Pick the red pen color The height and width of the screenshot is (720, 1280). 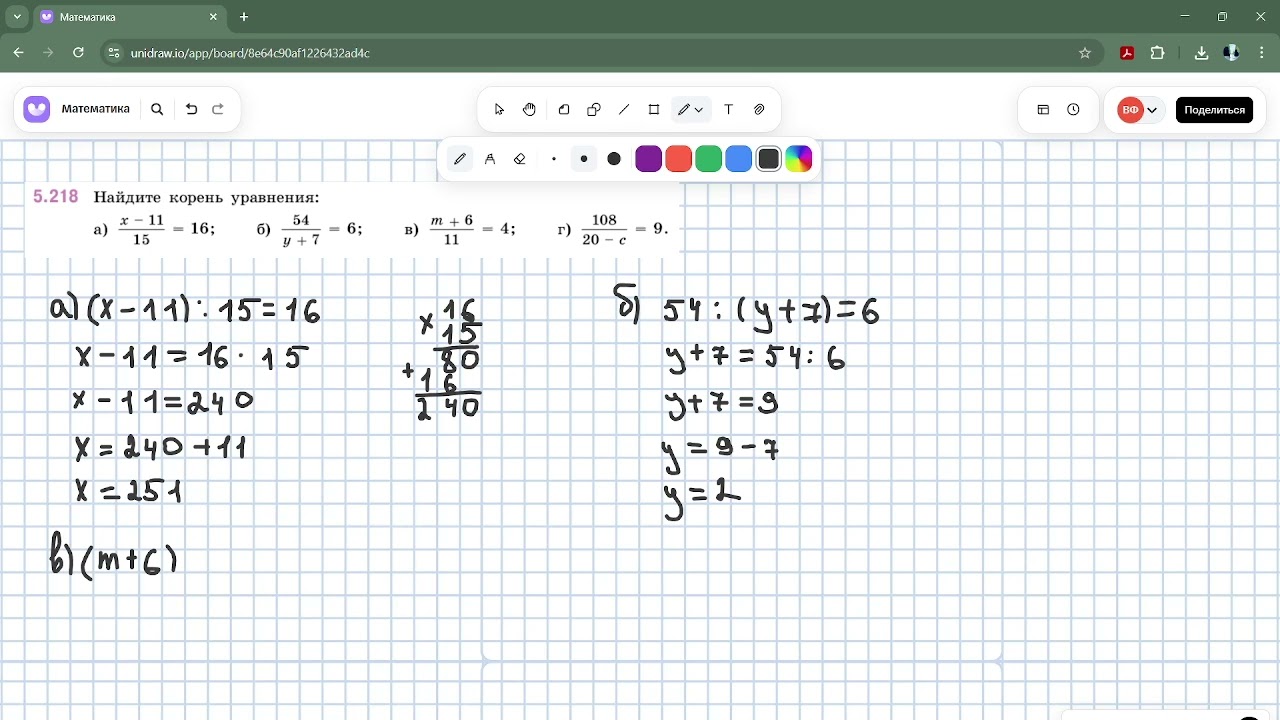[x=679, y=159]
